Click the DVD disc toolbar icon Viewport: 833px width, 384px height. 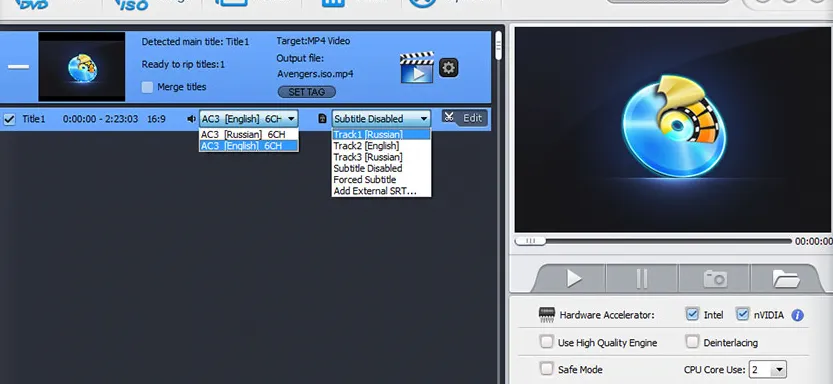[x=32, y=4]
